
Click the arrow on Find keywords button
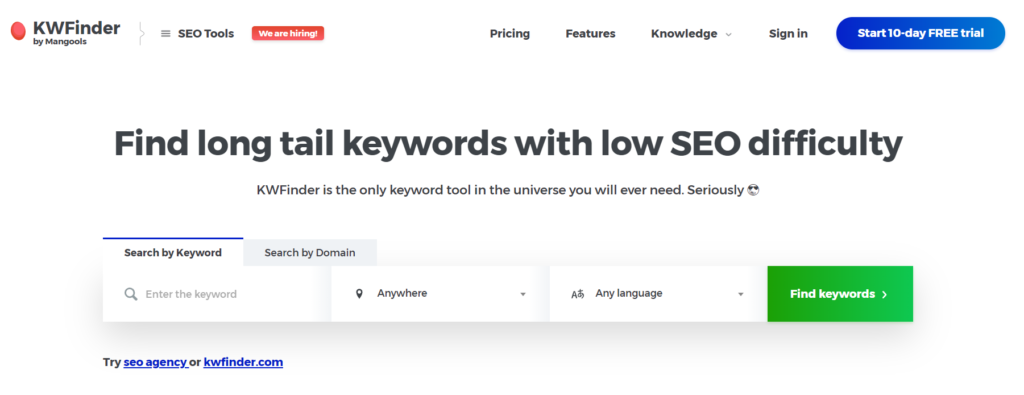point(884,294)
